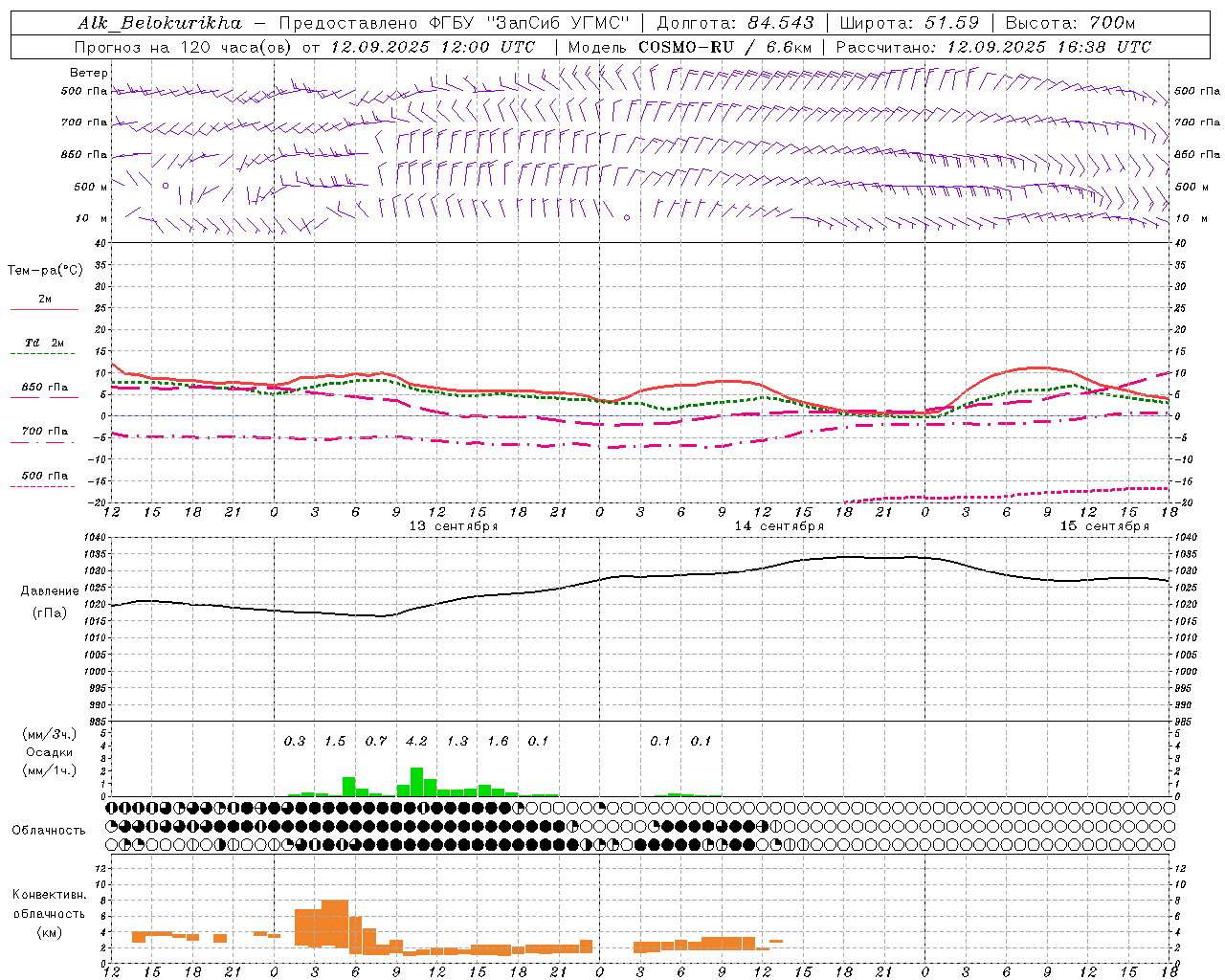Click 40 on the left temperature axis

coord(100,244)
